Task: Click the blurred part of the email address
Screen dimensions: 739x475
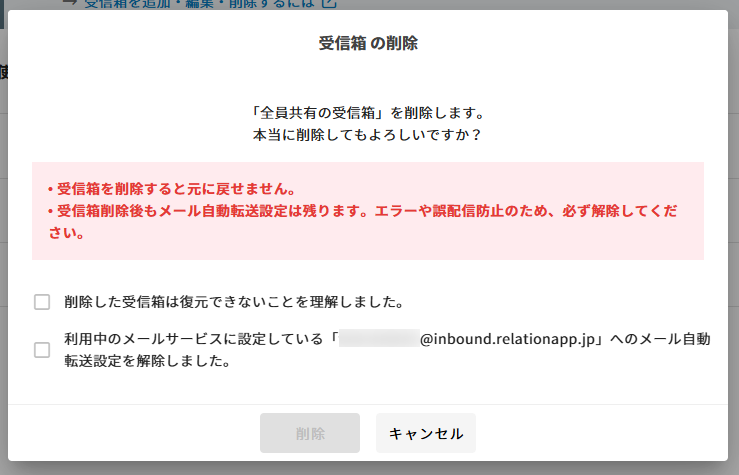Action: point(378,340)
